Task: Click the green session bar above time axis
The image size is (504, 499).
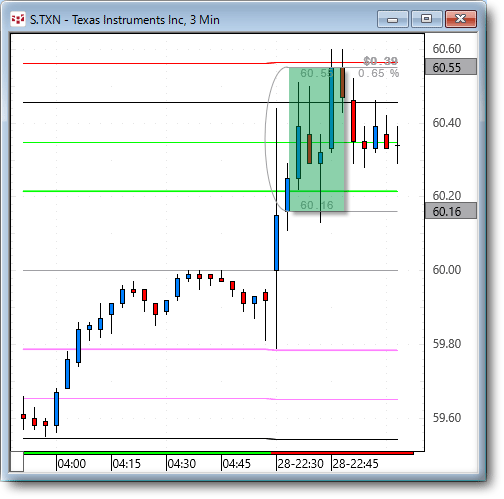Action: coord(147,453)
